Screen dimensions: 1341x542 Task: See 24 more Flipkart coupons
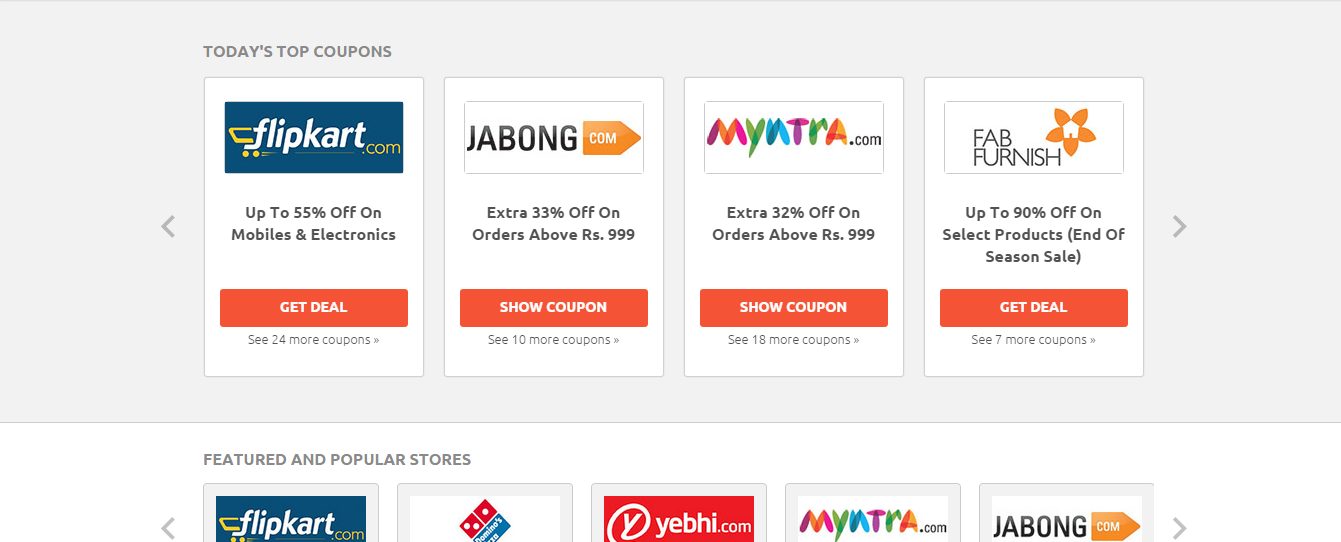click(x=314, y=340)
